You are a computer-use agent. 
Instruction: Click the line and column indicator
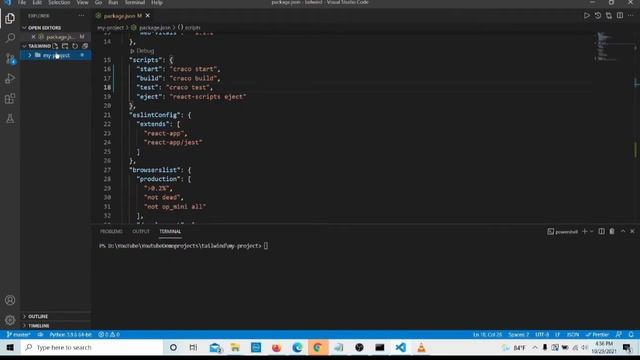pyautogui.click(x=487, y=334)
